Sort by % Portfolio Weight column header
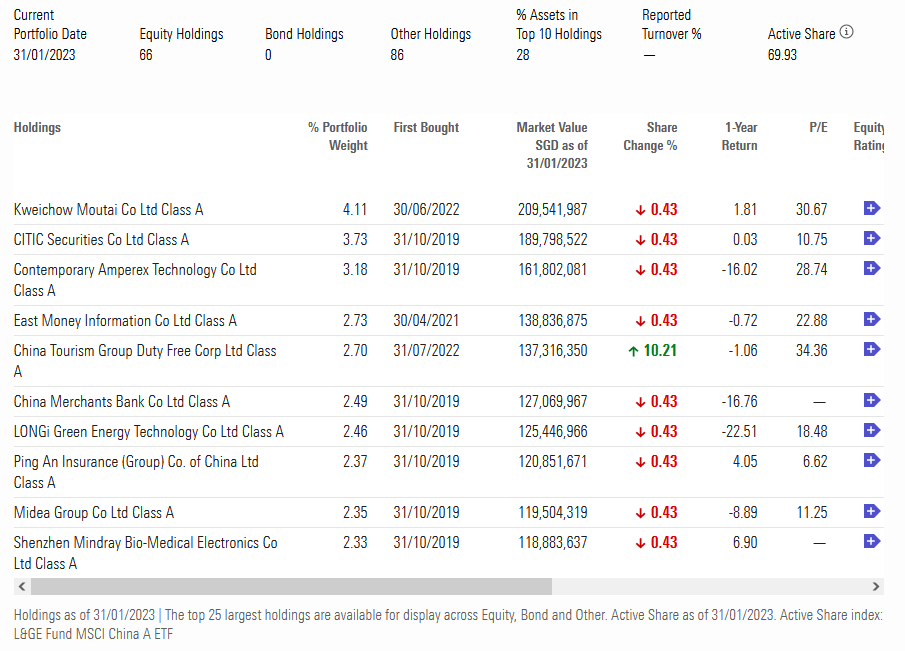 [x=337, y=136]
